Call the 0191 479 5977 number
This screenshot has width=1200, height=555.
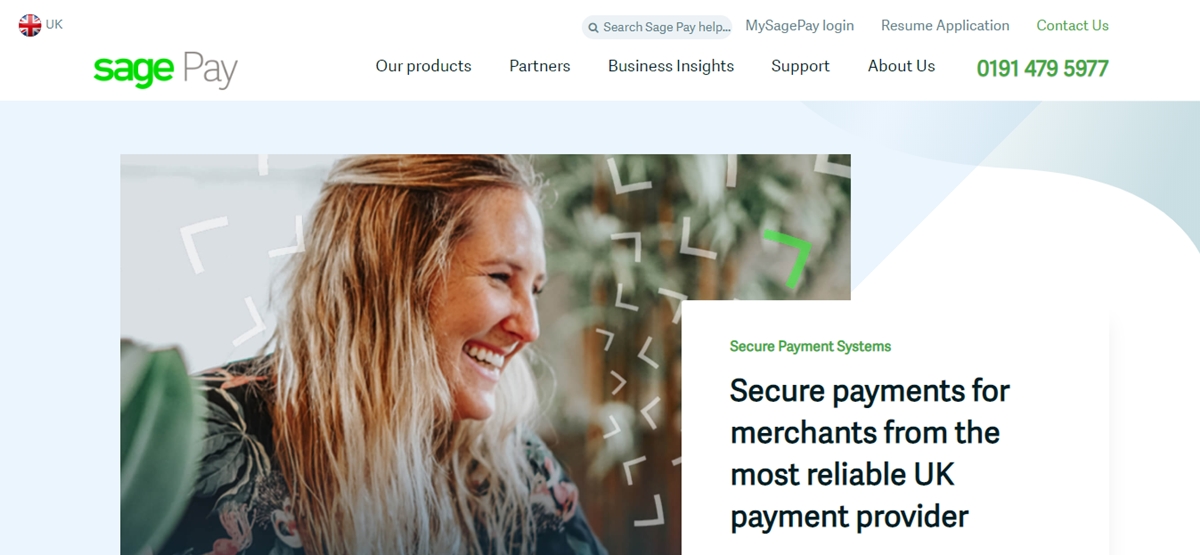[x=1042, y=68]
